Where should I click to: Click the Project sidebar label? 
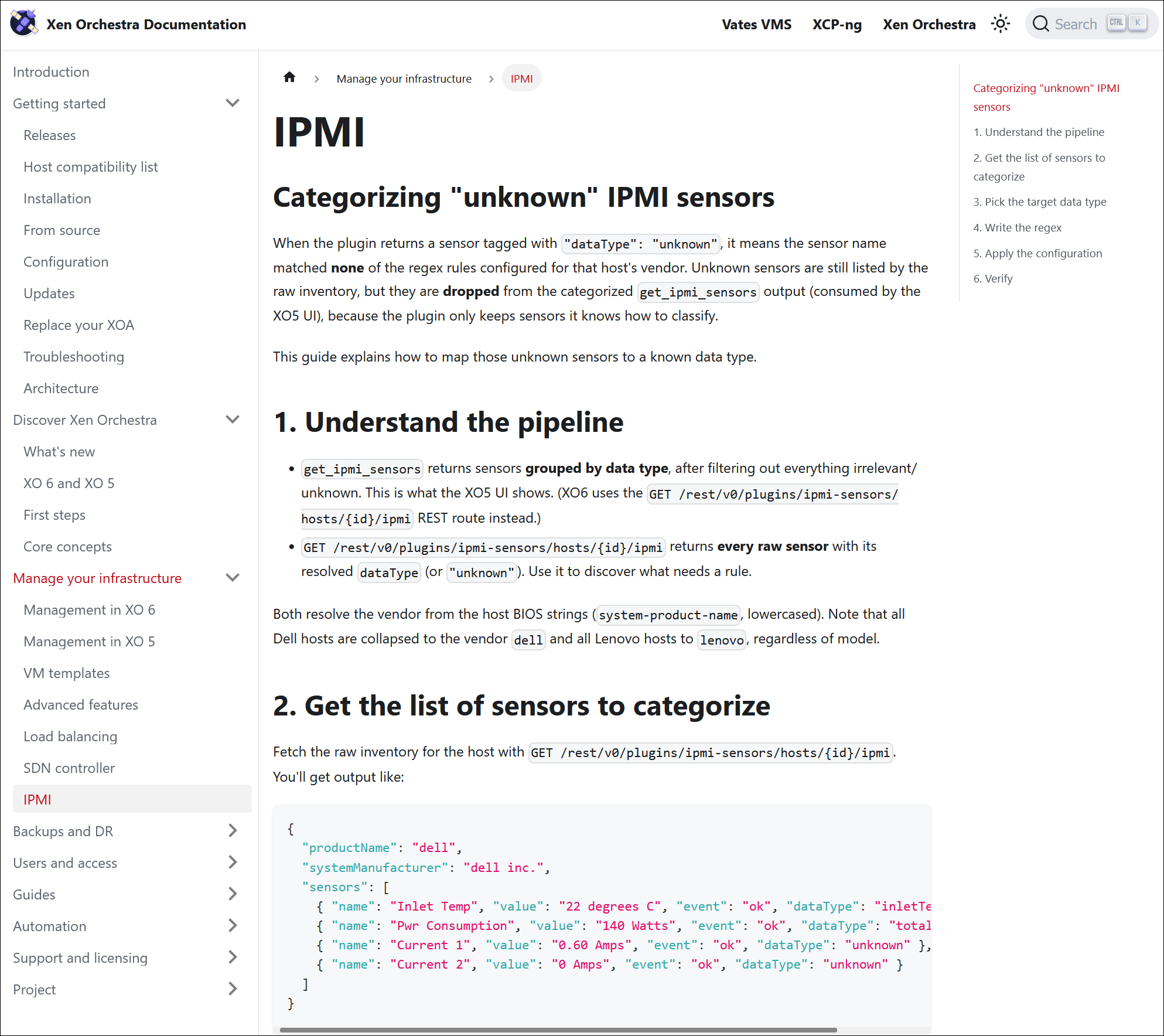click(x=35, y=990)
